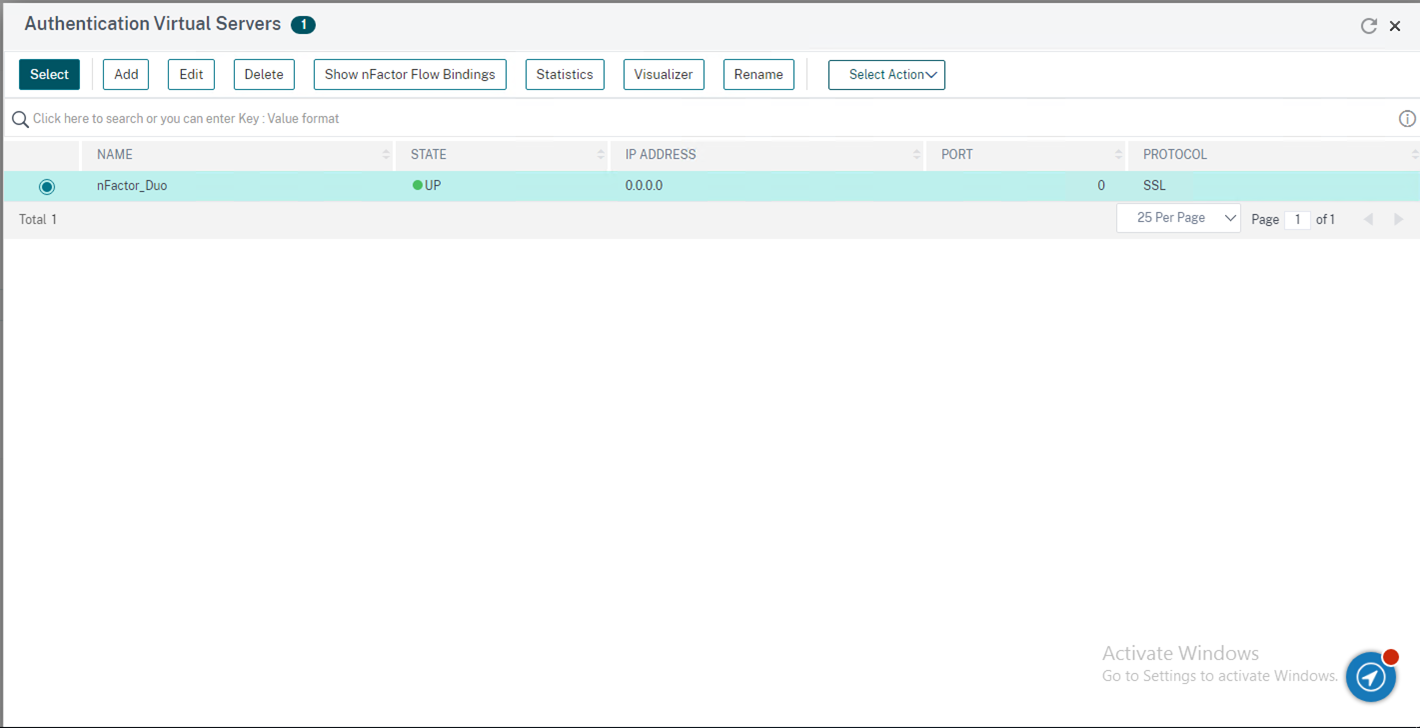Click the Add button
This screenshot has width=1420, height=728.
click(x=126, y=75)
